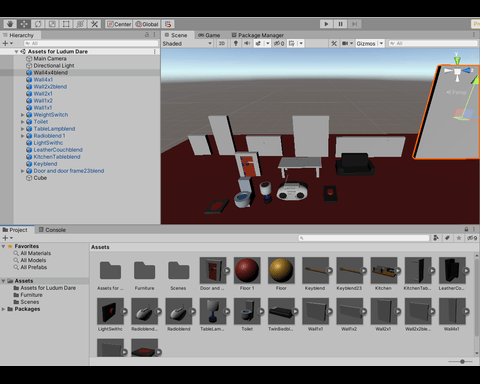This screenshot has height=384, width=480.
Task: Select All Prefabs favorite
Action: coord(34,267)
